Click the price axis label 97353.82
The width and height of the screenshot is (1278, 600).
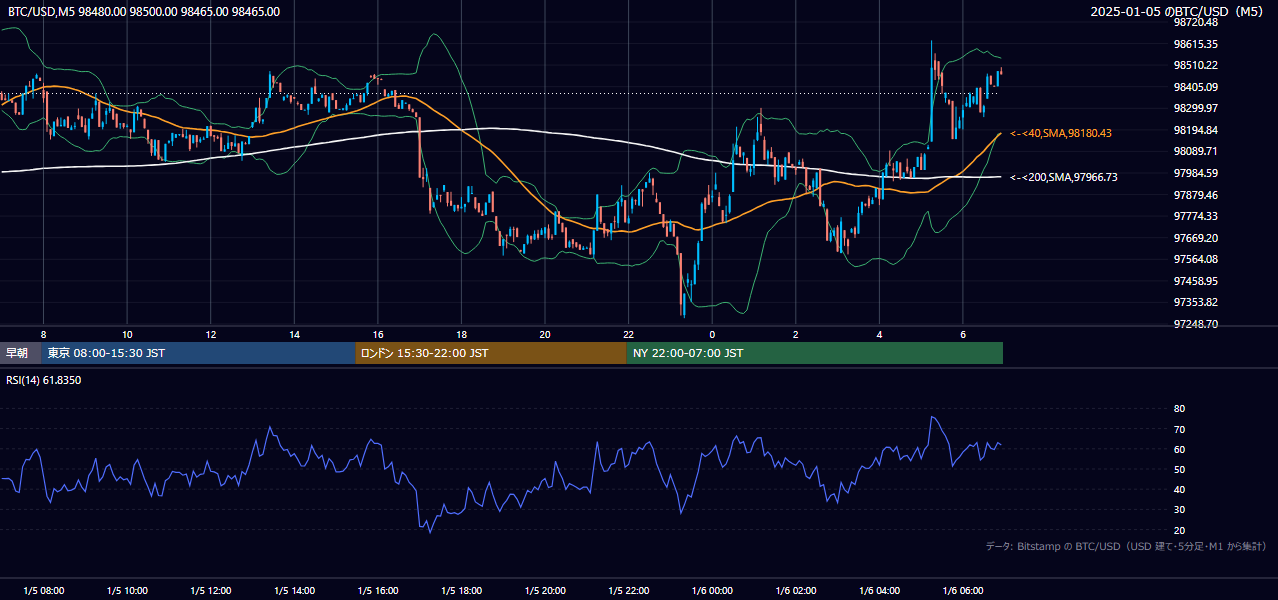[1195, 302]
